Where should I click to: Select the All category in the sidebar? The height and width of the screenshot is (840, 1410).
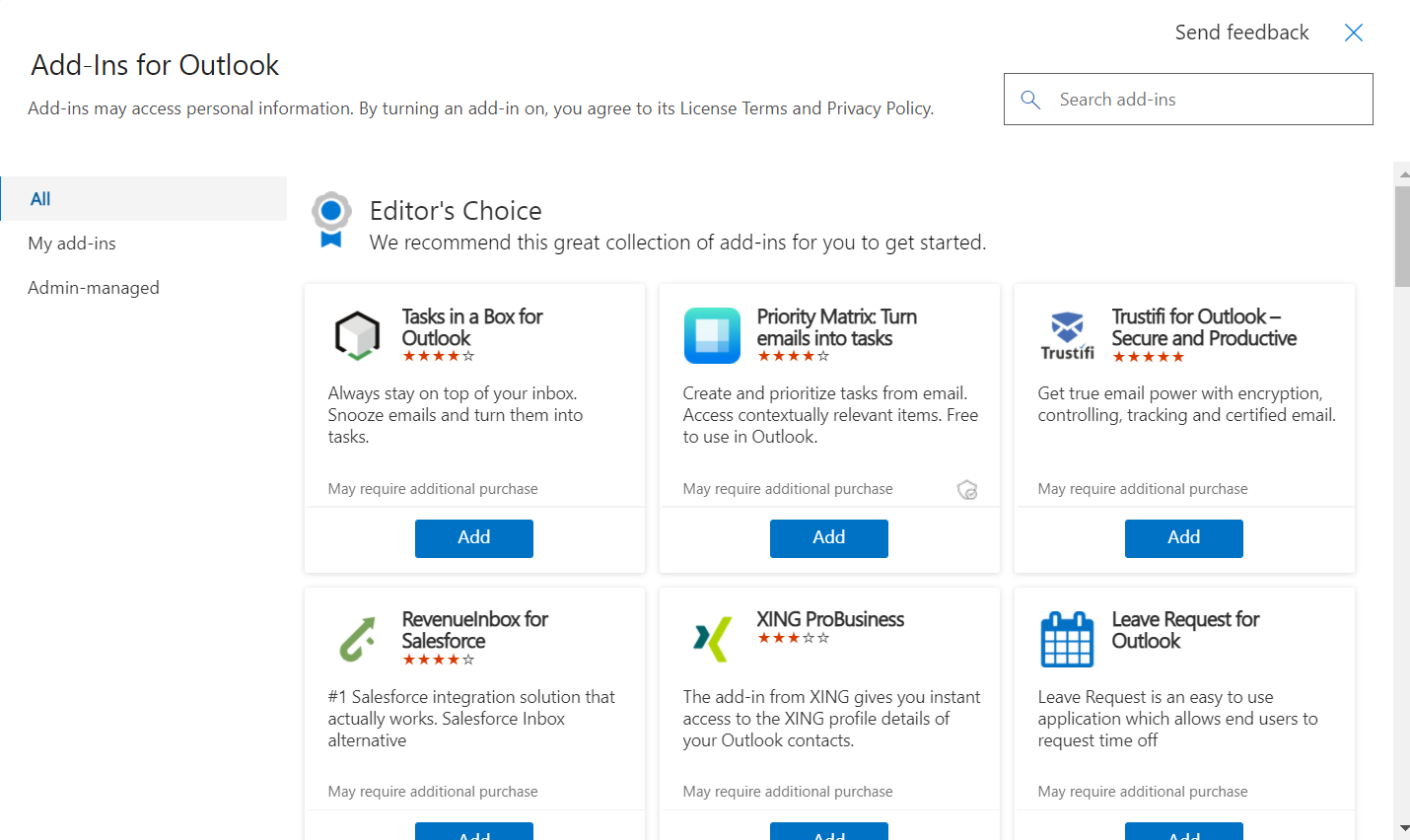(40, 198)
